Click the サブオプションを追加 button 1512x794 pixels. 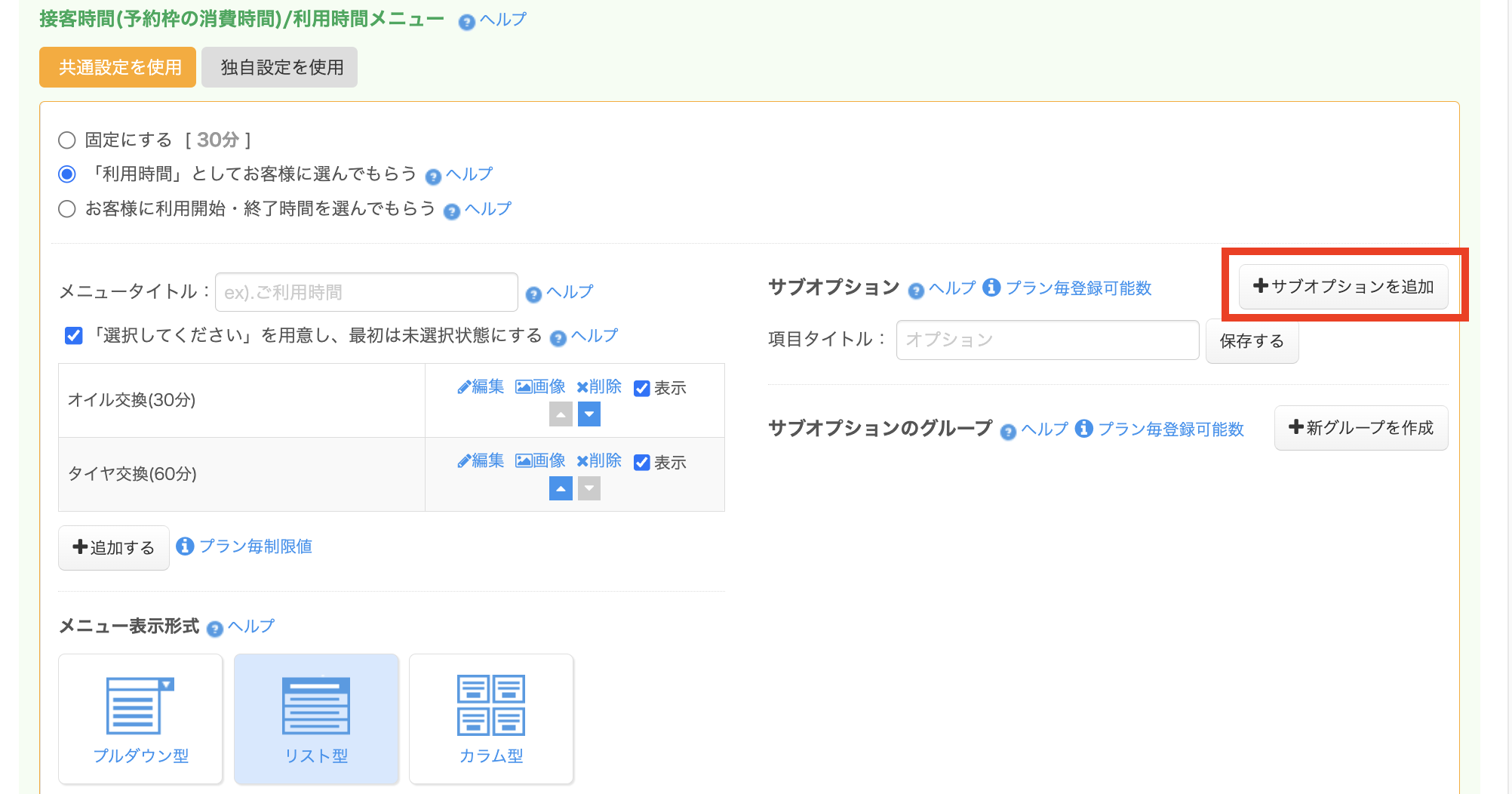[1343, 287]
